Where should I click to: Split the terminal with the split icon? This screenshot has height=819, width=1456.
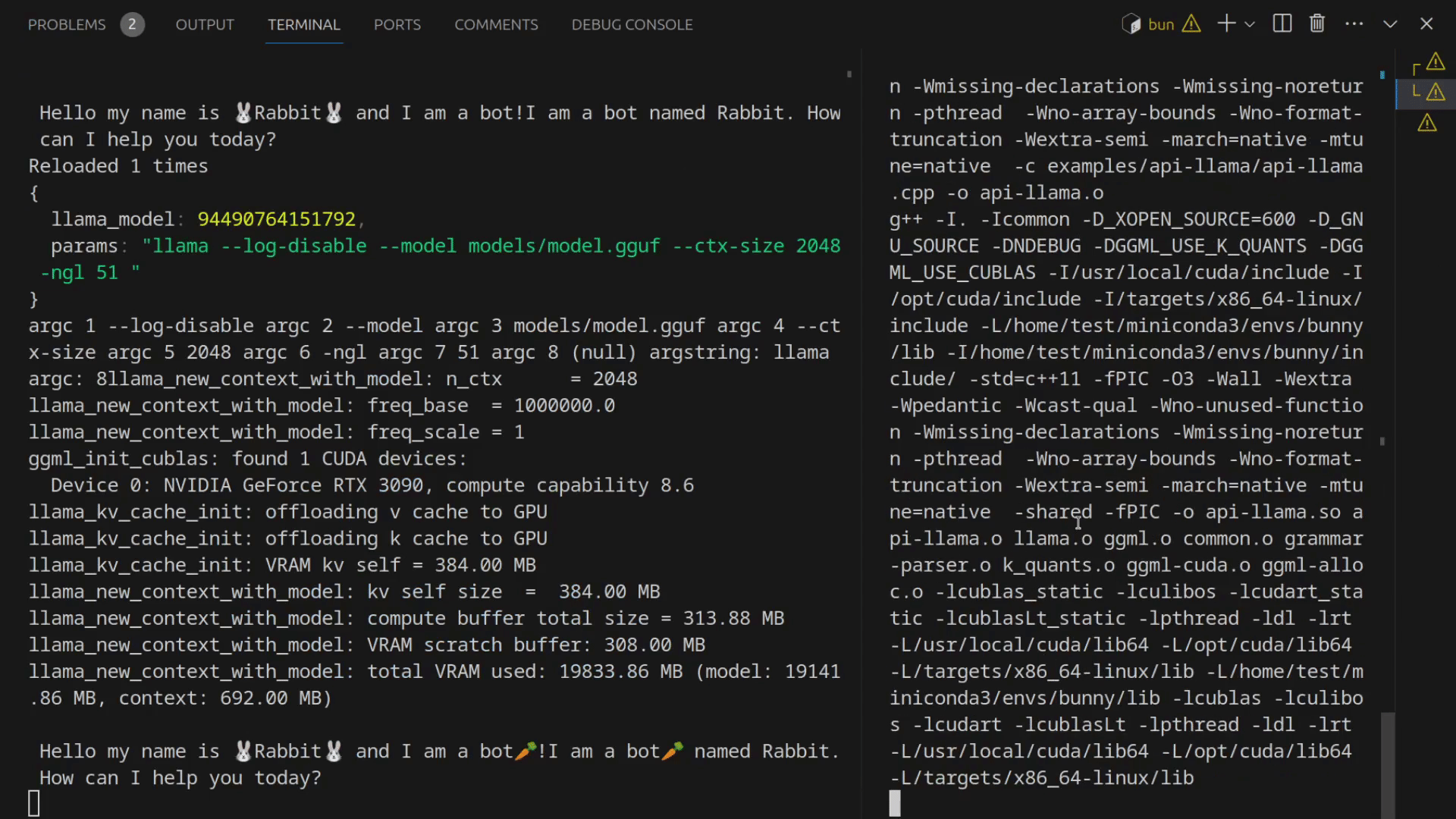pyautogui.click(x=1282, y=24)
